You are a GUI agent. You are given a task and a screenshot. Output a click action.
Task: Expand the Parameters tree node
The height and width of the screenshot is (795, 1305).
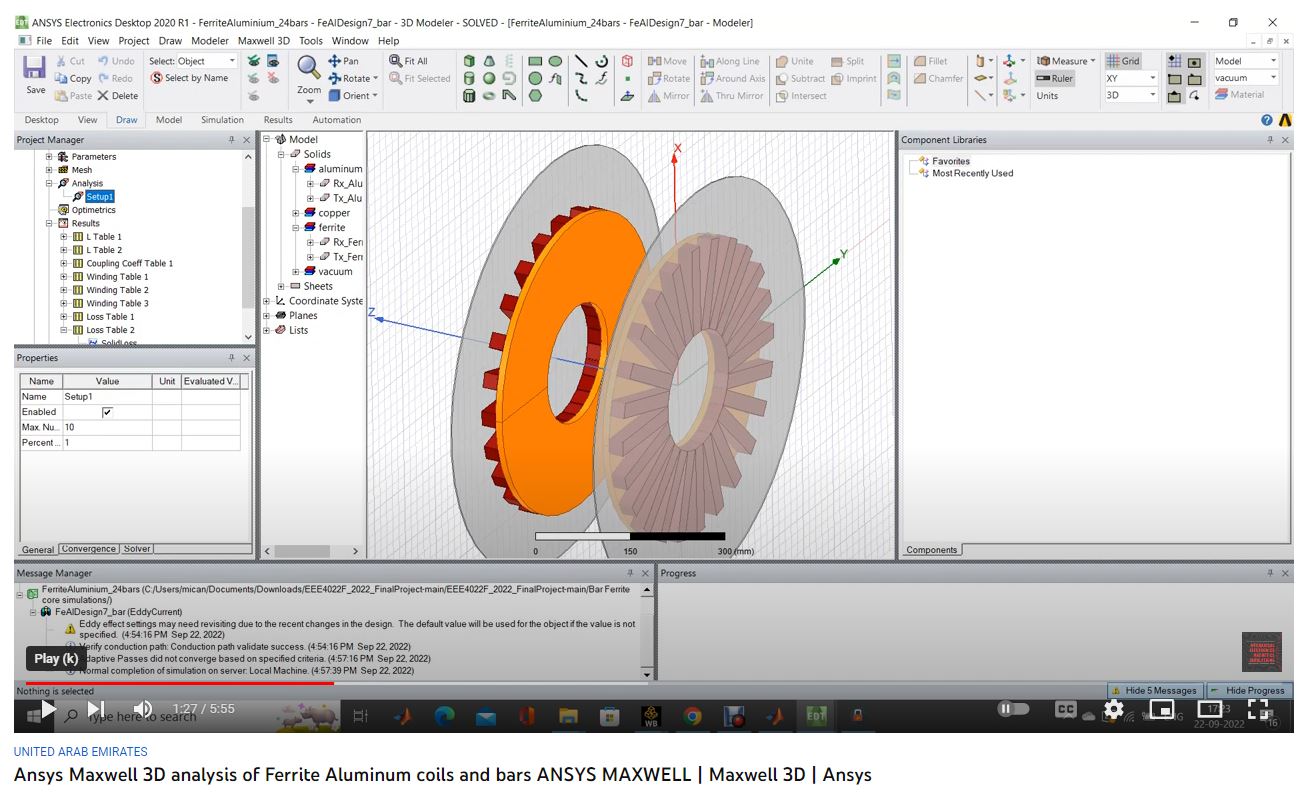coord(48,157)
